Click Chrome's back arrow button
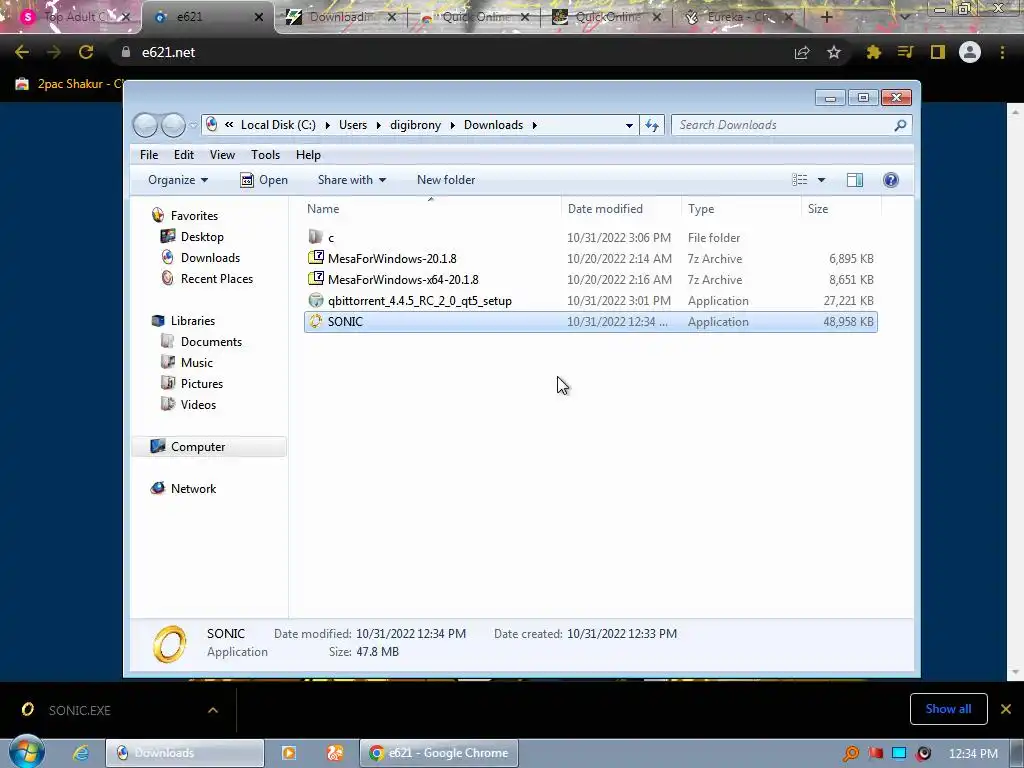Screen dimensions: 1024x768 (22, 52)
